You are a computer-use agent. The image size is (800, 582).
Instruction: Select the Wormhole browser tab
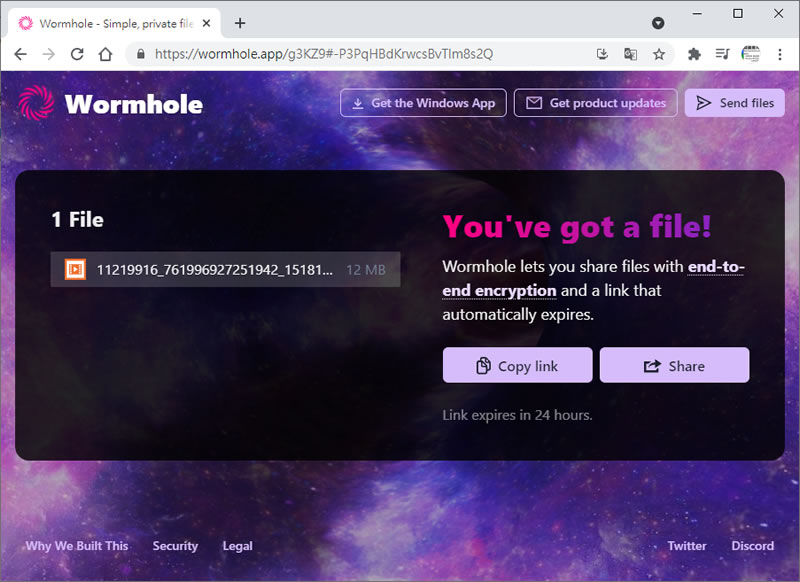(115, 23)
